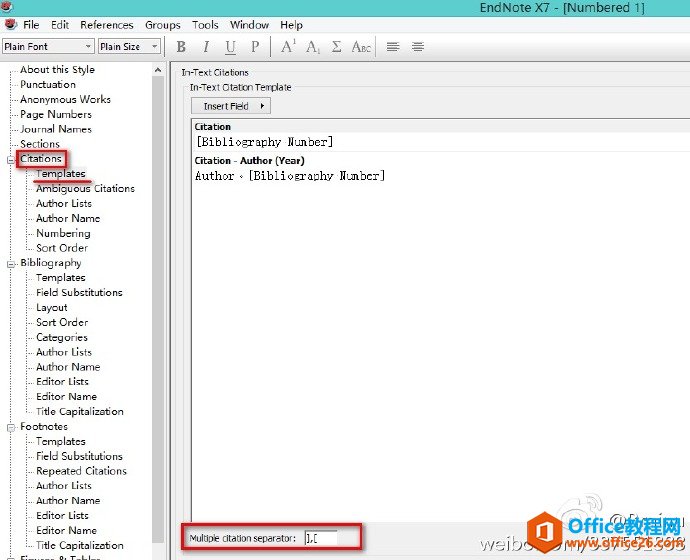Select the Bibliography node label
This screenshot has width=690, height=560.
coord(51,263)
